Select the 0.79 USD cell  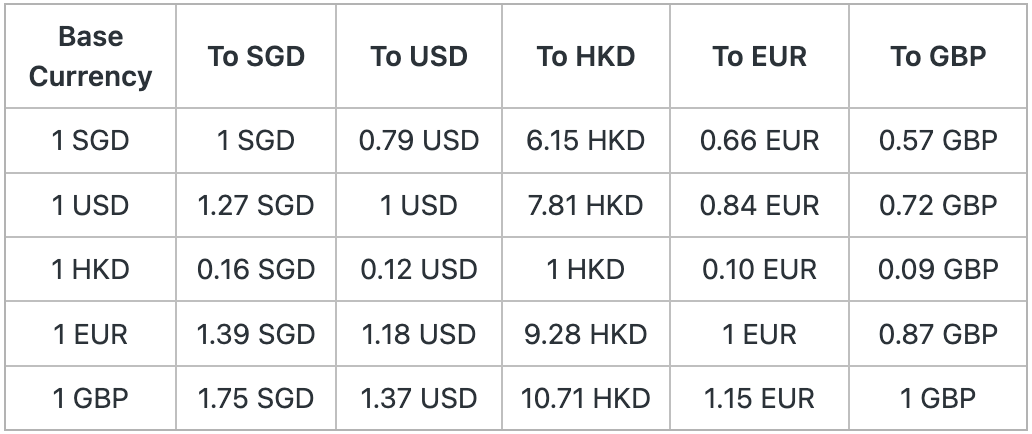(419, 141)
